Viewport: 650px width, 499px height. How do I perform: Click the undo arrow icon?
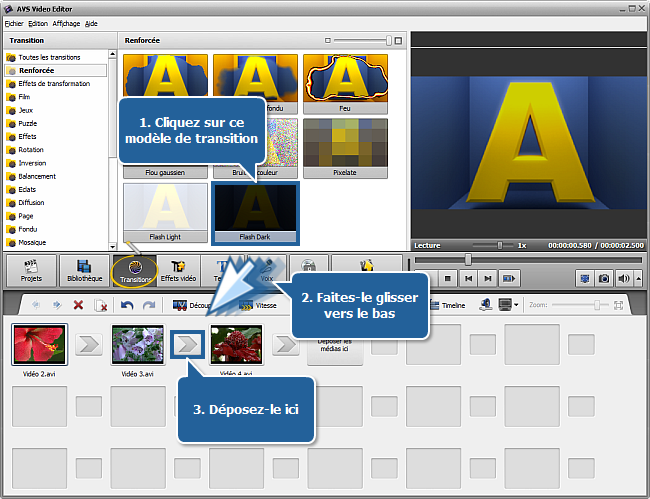tap(128, 305)
